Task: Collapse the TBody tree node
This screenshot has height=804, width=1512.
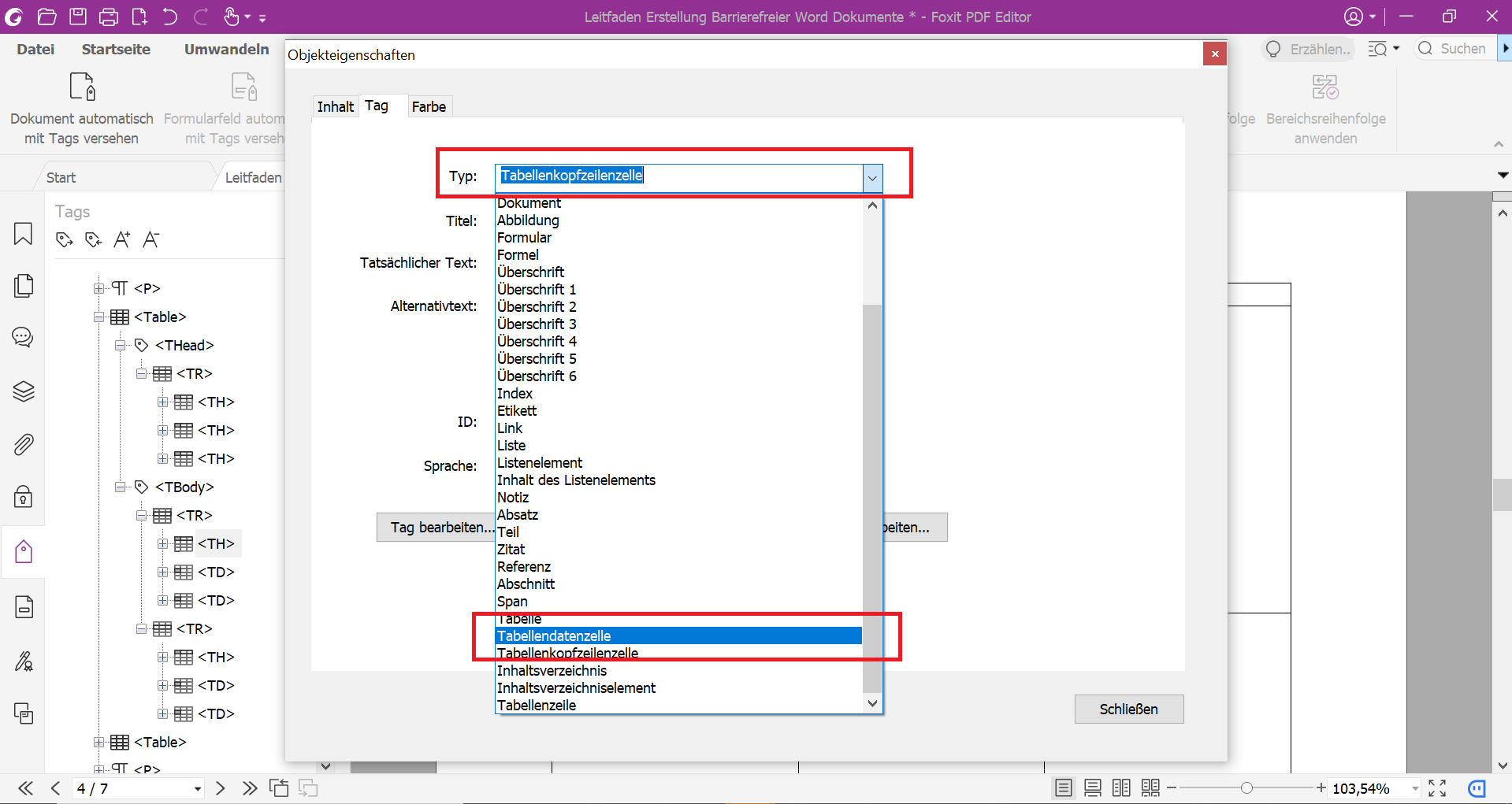Action: click(x=121, y=487)
